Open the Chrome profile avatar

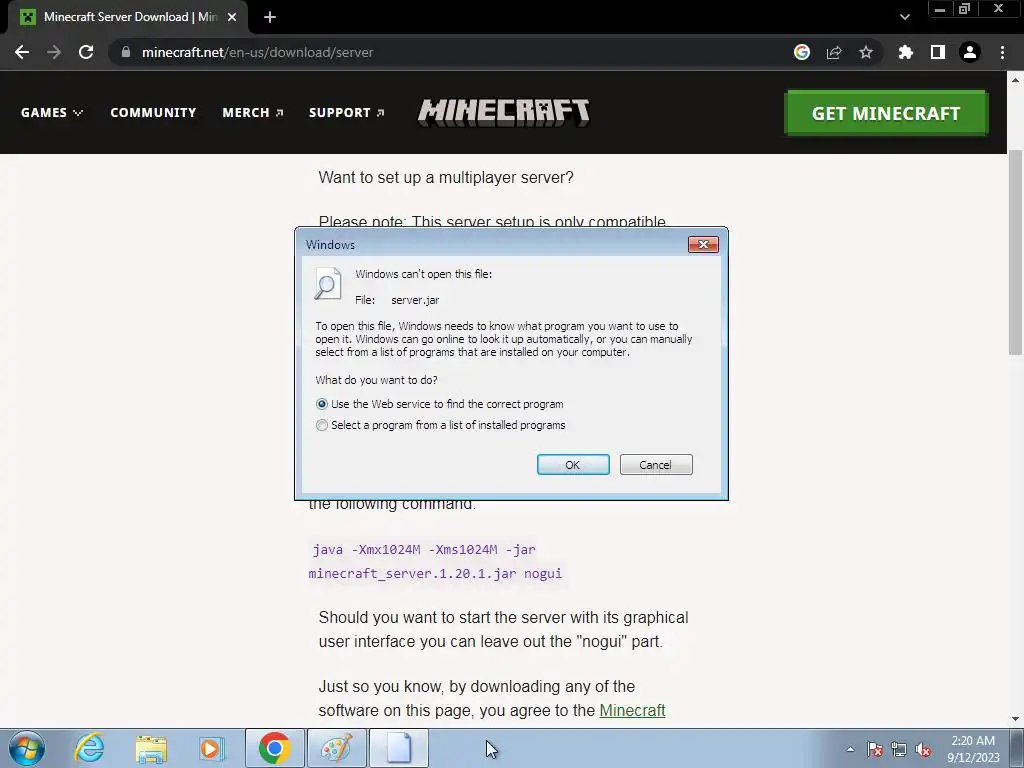click(970, 52)
